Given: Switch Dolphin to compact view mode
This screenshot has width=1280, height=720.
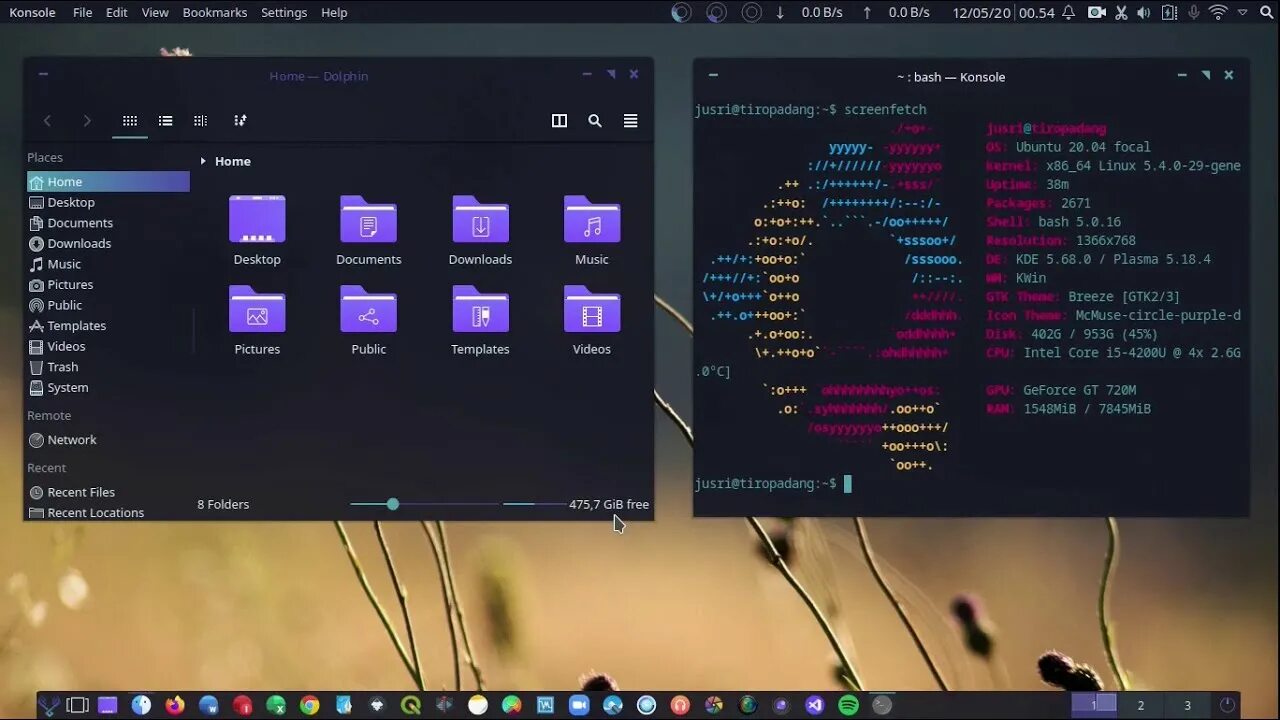Looking at the screenshot, I should [x=166, y=121].
